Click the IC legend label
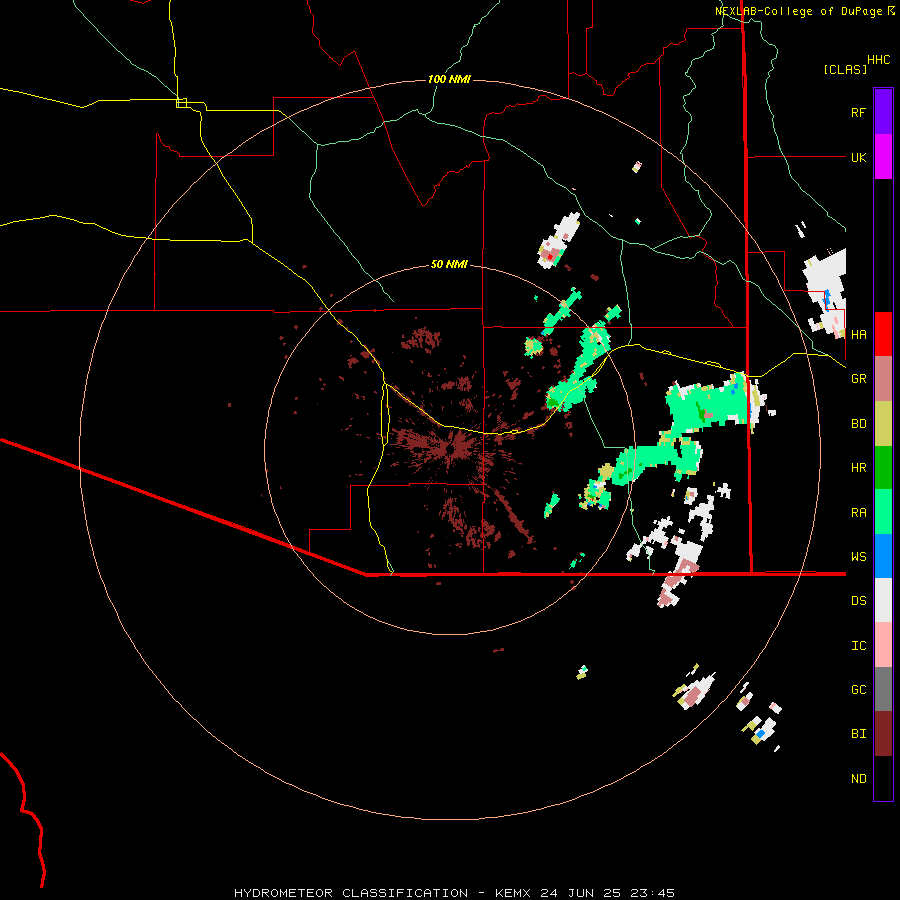Image resolution: width=900 pixels, height=900 pixels. 858,646
